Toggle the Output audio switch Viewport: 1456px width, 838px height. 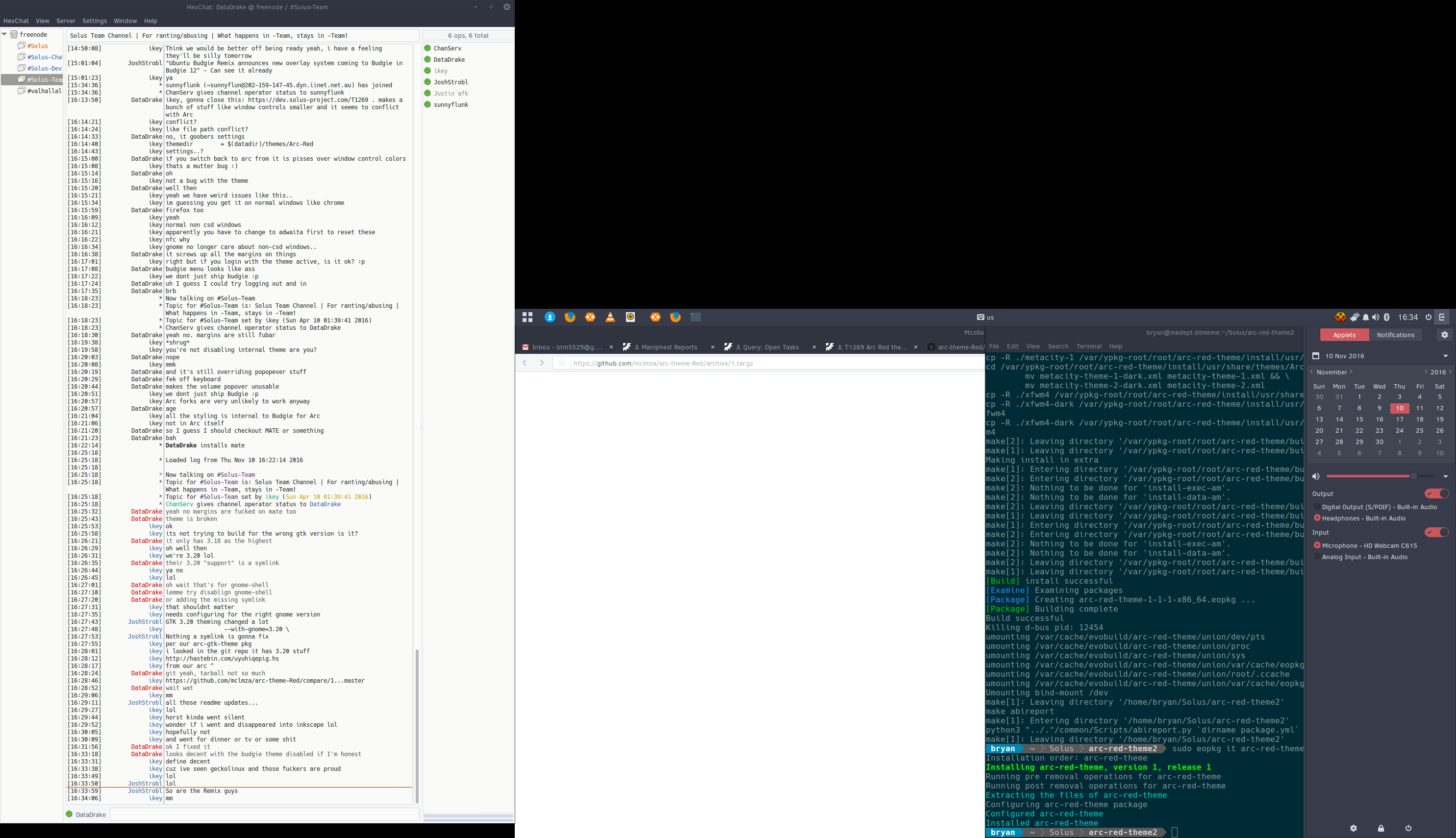point(1436,493)
